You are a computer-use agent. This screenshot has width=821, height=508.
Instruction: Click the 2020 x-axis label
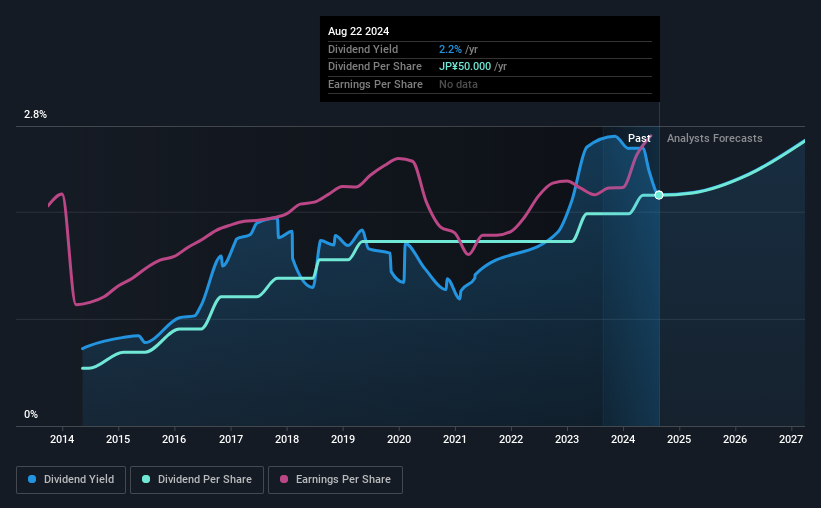(x=399, y=439)
